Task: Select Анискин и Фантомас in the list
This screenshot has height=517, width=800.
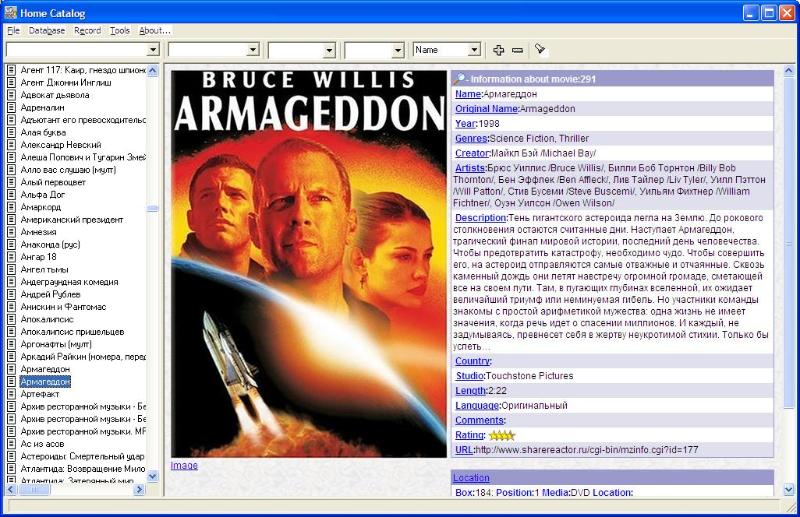Action: coord(63,307)
